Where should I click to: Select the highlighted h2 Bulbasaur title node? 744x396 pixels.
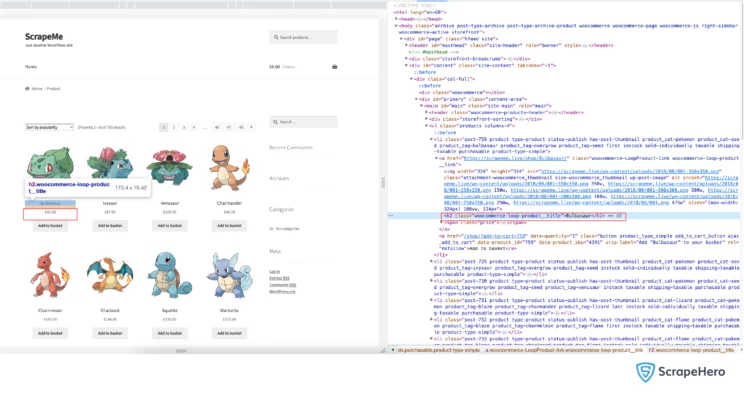pyautogui.click(x=533, y=216)
